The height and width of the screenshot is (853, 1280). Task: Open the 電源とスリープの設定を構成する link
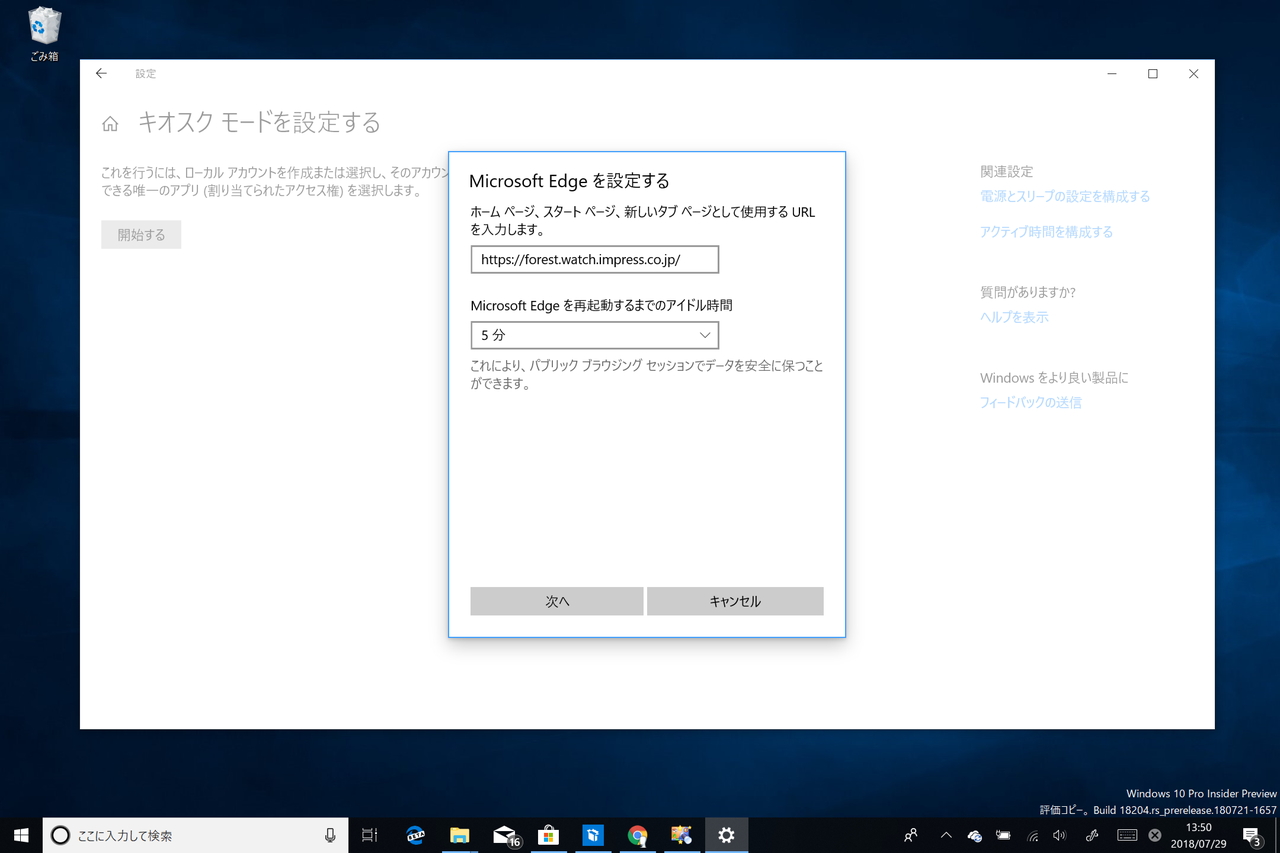click(1064, 196)
